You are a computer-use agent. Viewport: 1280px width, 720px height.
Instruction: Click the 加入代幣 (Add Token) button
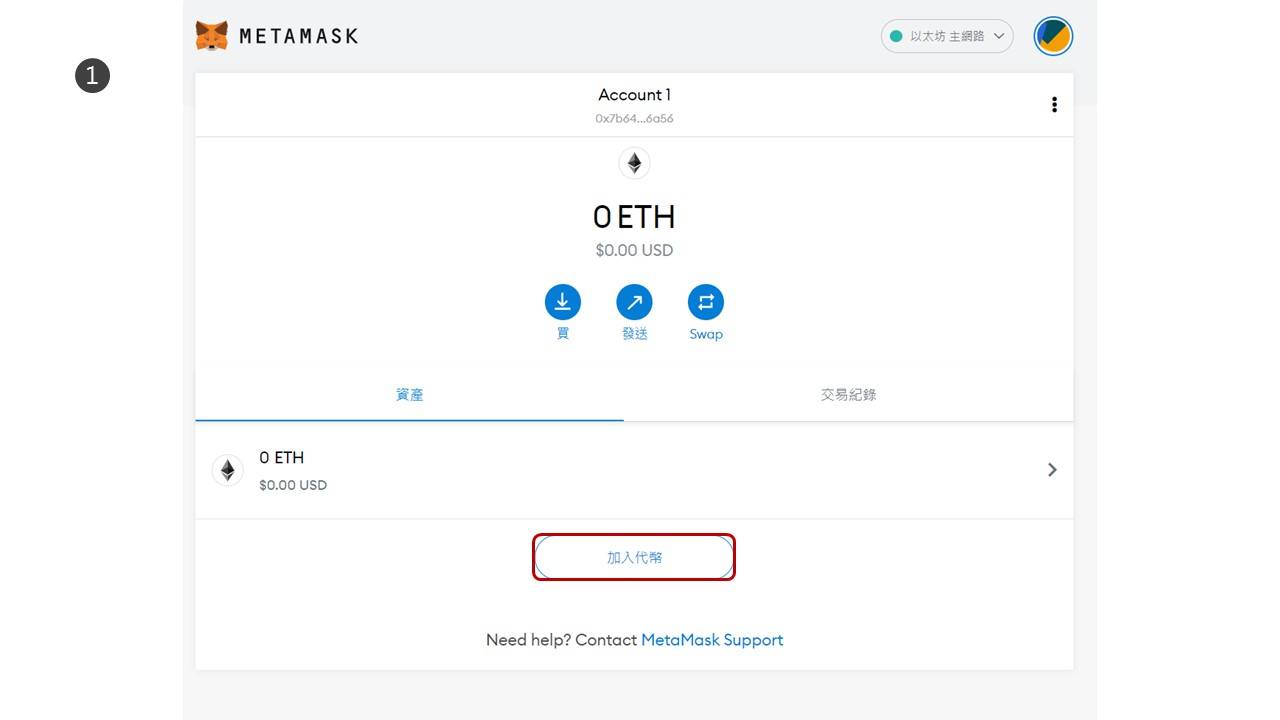(634, 557)
